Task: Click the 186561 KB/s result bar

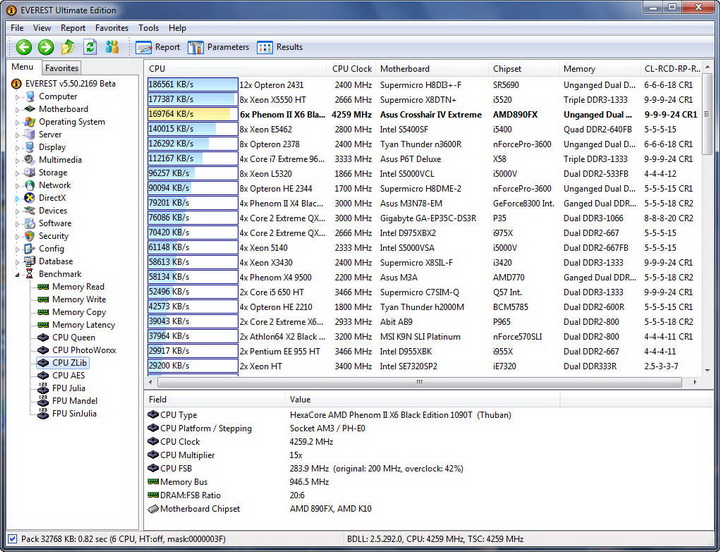Action: 192,84
